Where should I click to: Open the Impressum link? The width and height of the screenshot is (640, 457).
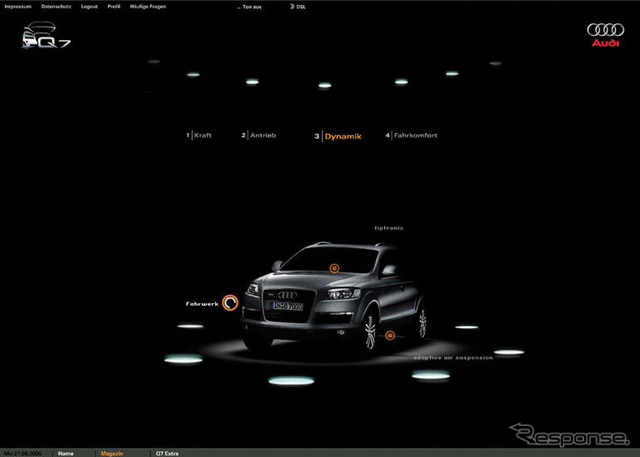click(x=18, y=7)
